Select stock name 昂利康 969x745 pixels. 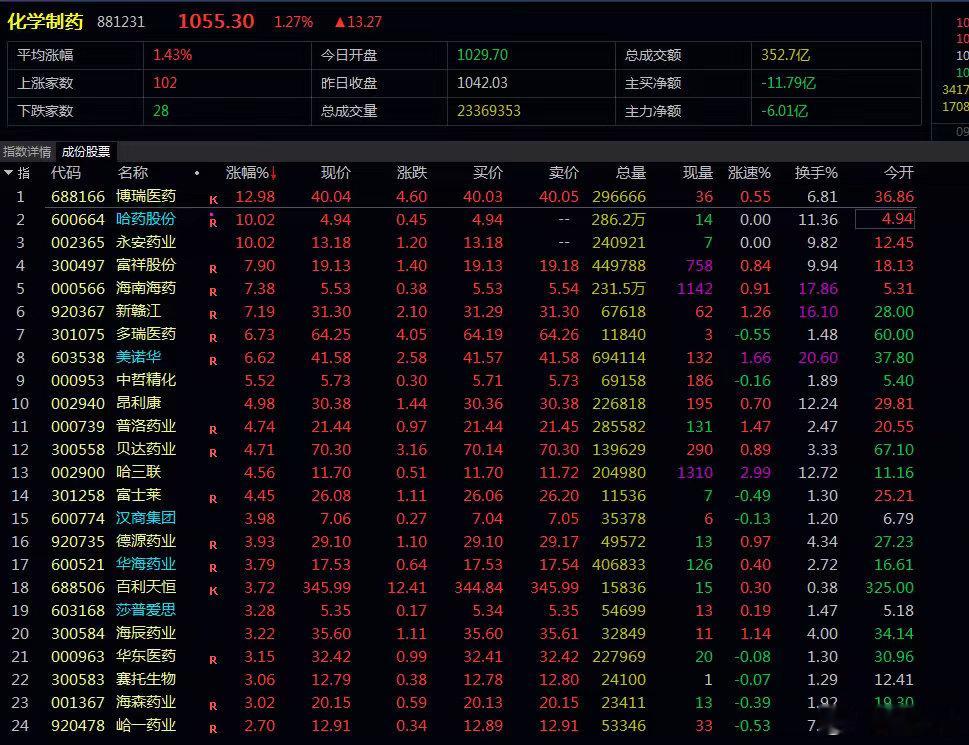click(138, 403)
